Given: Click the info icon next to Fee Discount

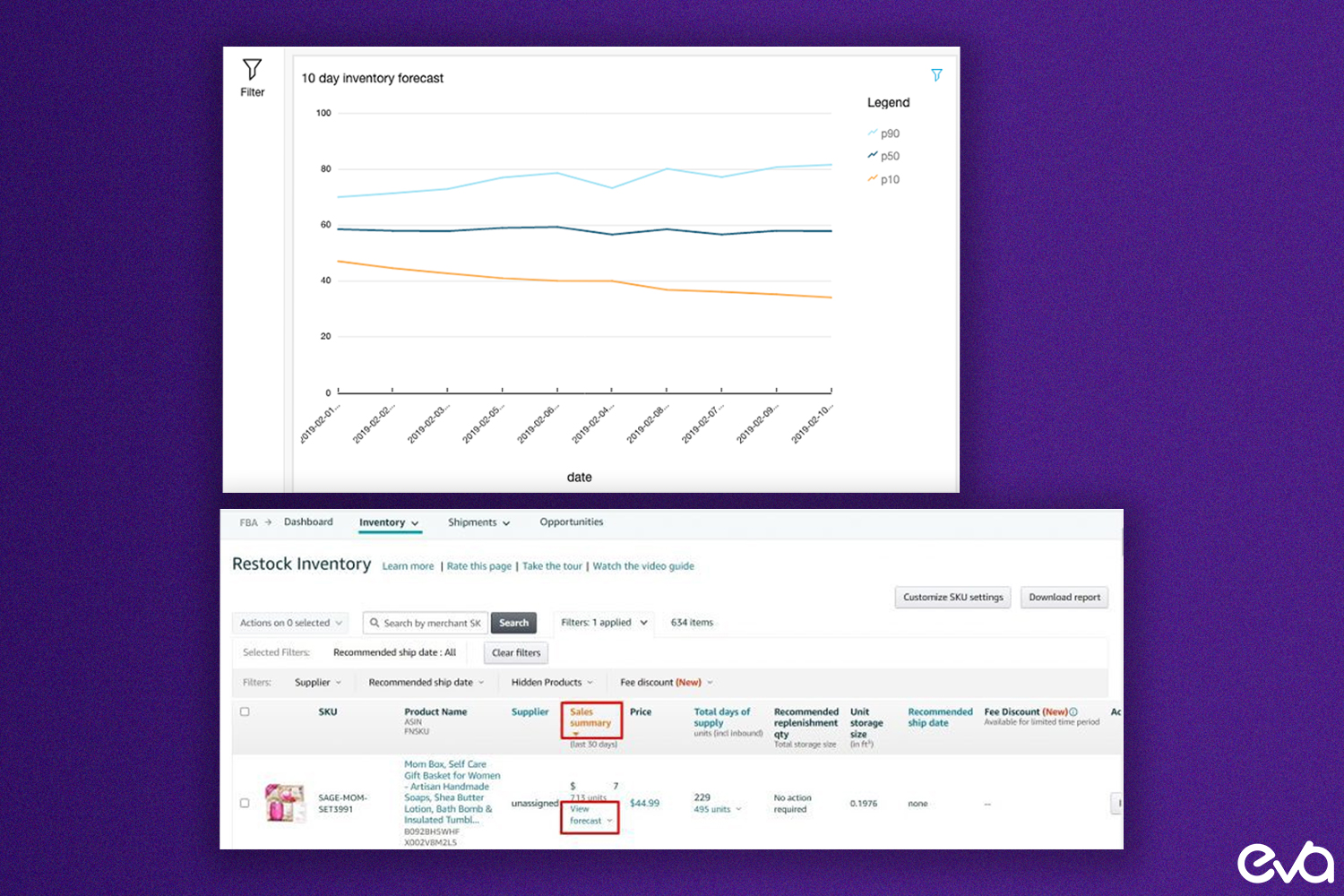Looking at the screenshot, I should point(1073,711).
